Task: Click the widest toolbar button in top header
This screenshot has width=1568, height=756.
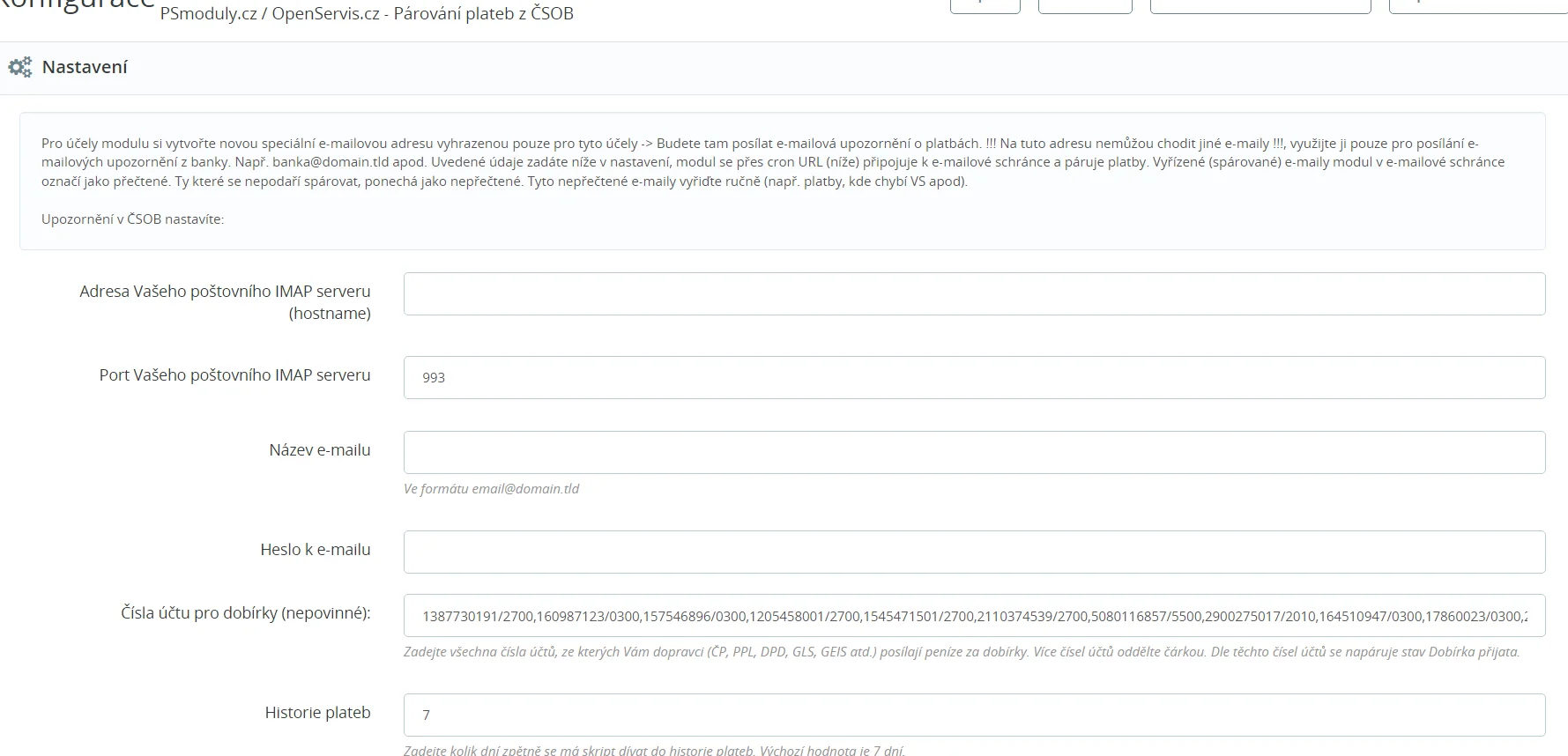Action: click(1260, 6)
